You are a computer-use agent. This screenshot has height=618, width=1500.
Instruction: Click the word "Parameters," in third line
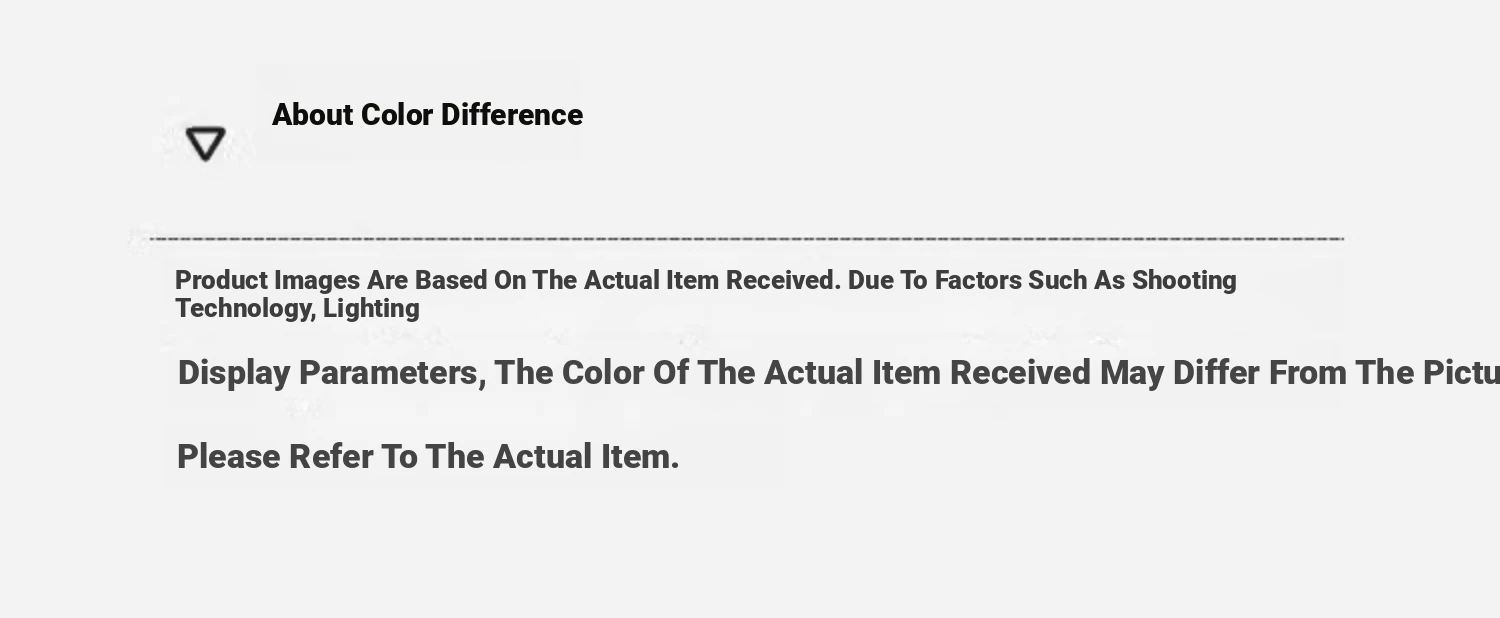[x=392, y=373]
